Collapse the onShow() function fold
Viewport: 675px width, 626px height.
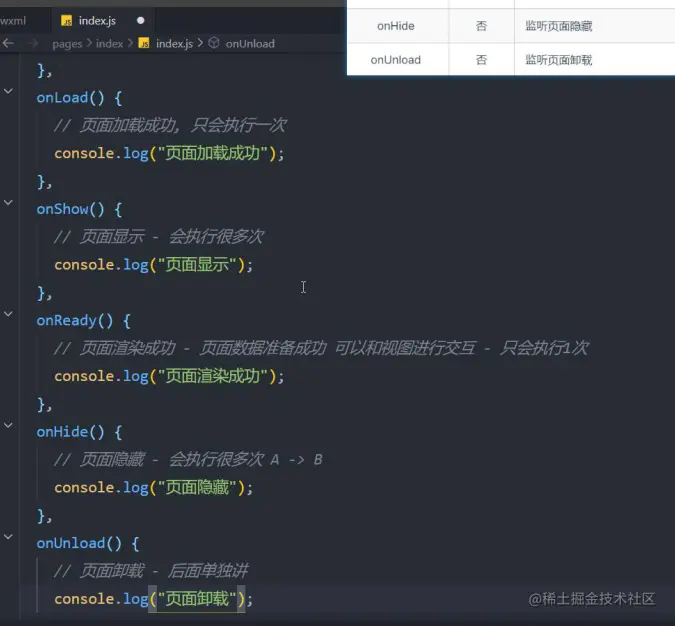point(8,202)
